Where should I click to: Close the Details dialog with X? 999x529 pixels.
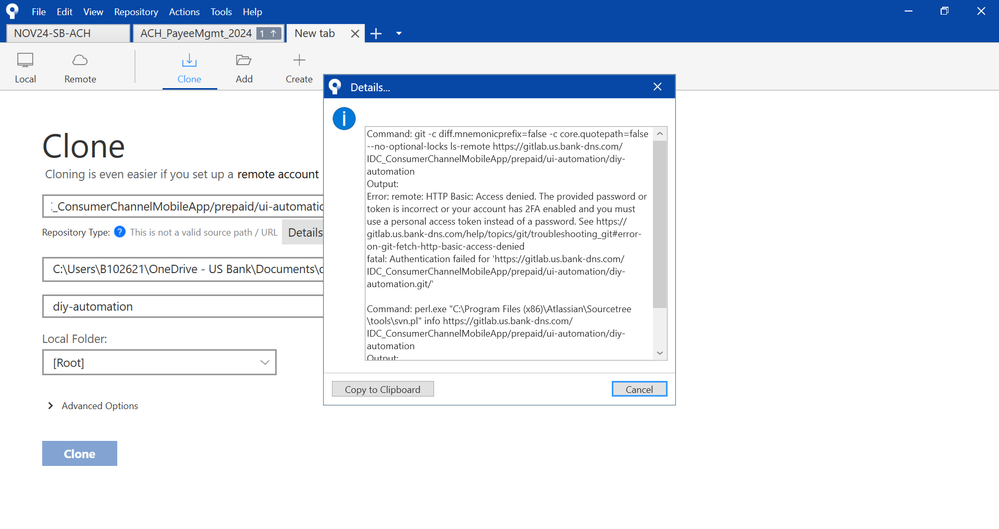tap(658, 87)
